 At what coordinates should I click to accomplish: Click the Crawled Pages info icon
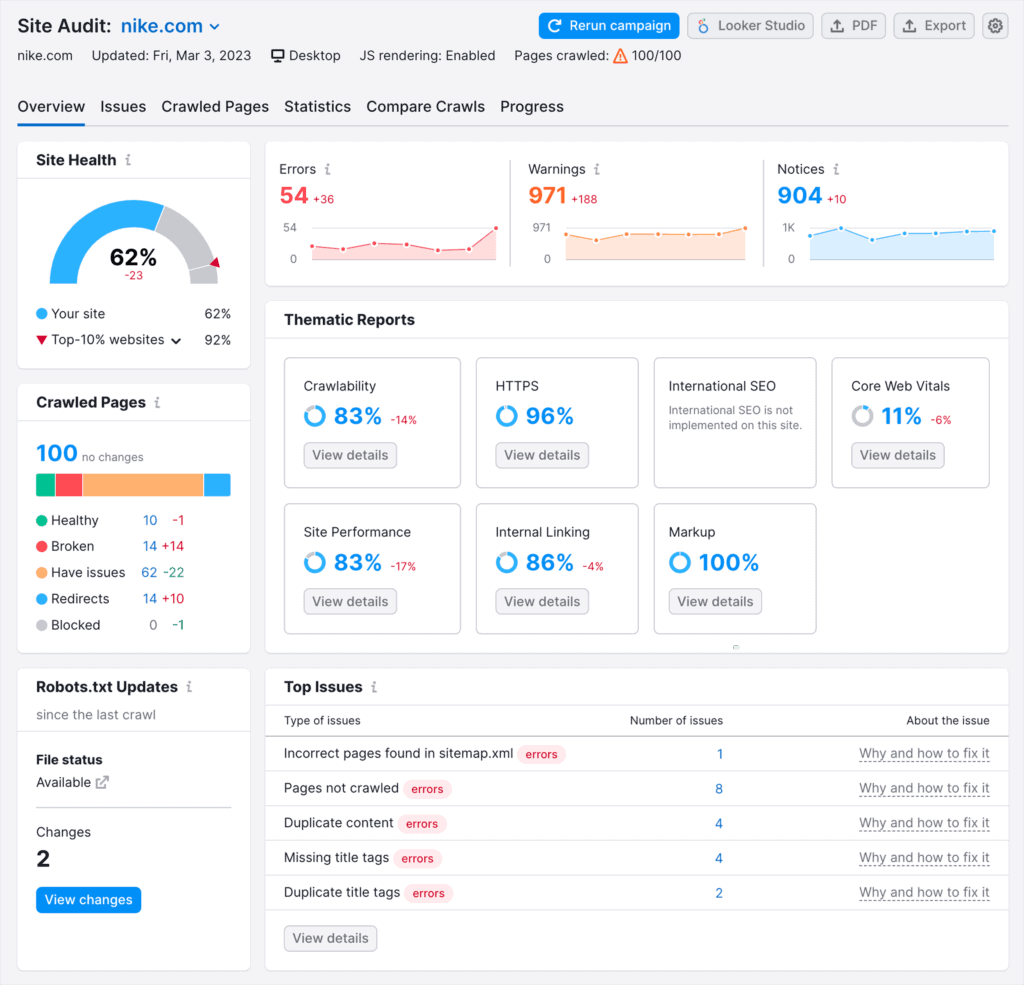[157, 403]
